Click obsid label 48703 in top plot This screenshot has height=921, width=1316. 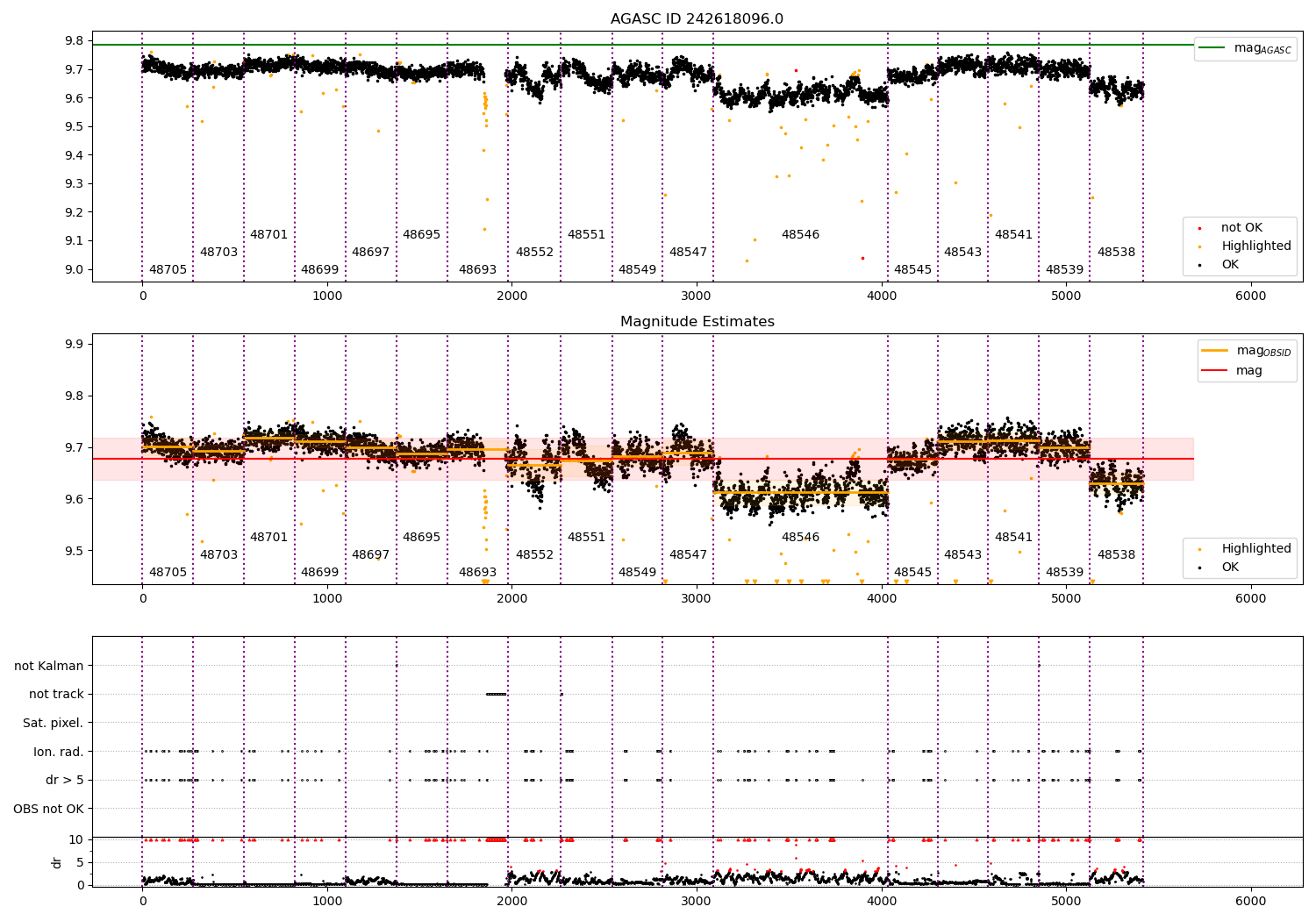pyautogui.click(x=218, y=252)
